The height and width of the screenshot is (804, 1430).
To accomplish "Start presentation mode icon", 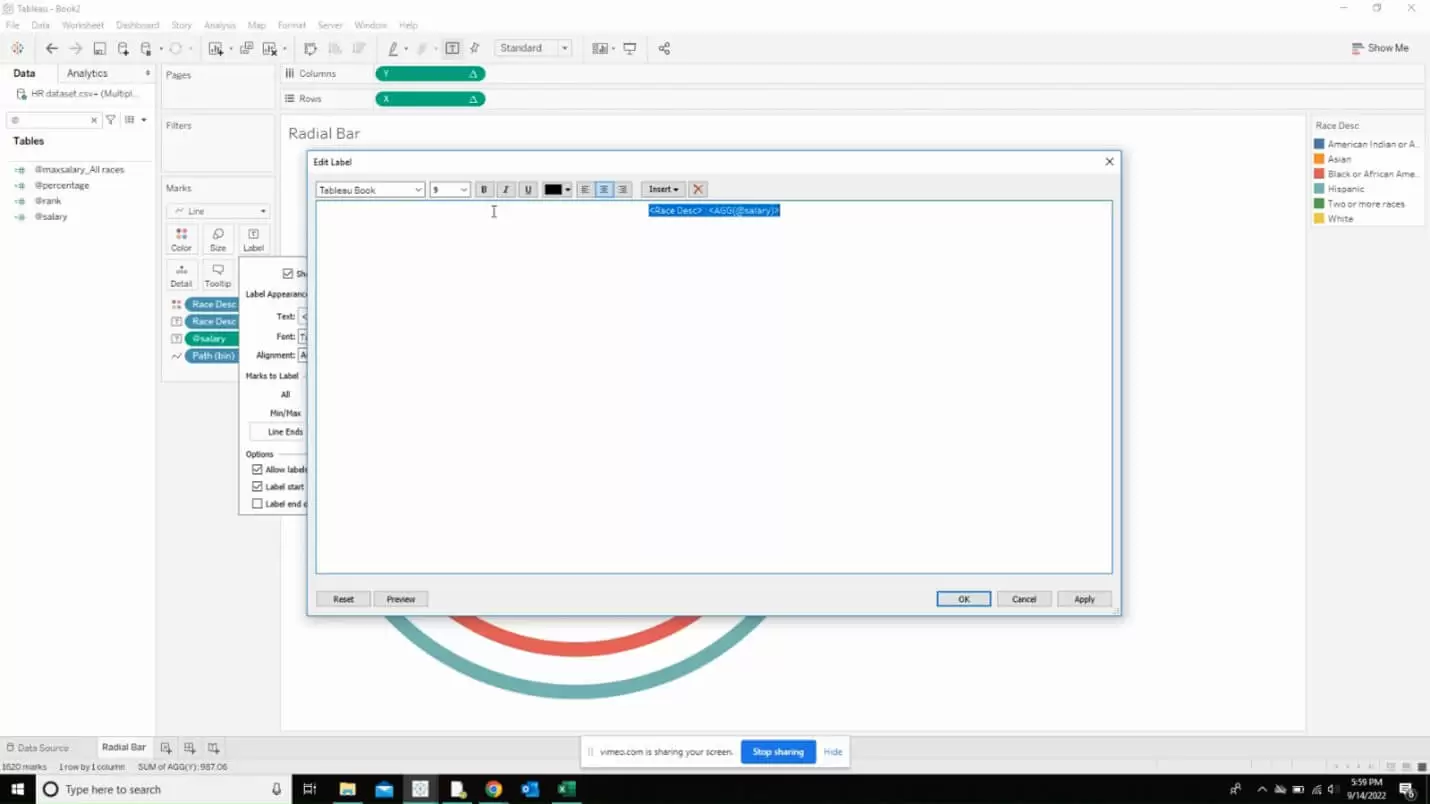I will click(x=630, y=48).
